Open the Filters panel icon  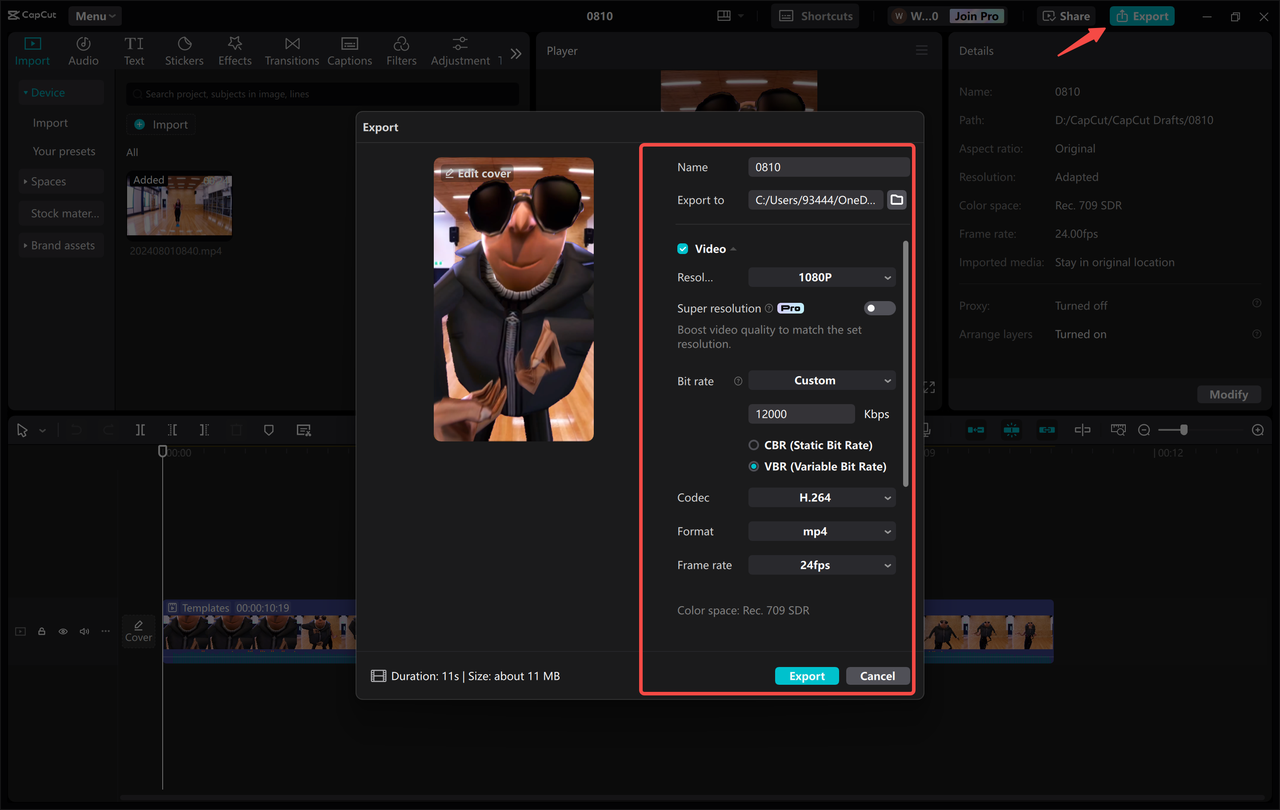coord(401,48)
